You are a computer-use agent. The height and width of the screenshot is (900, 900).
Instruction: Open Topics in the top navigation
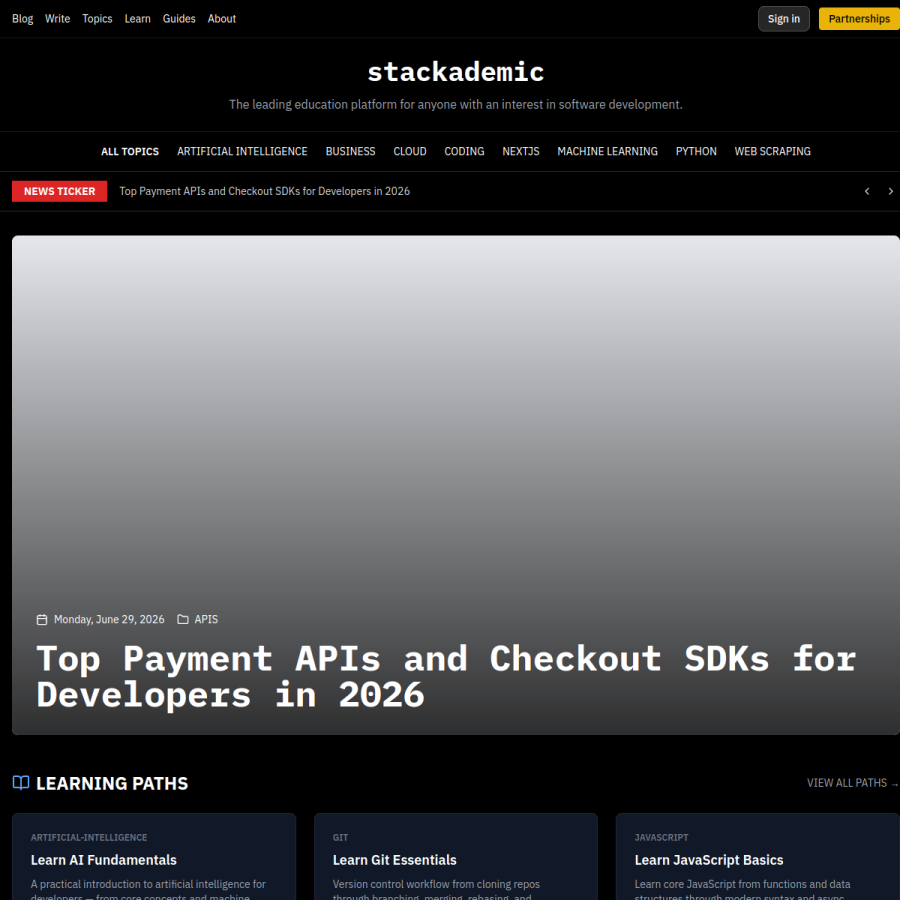pyautogui.click(x=97, y=19)
